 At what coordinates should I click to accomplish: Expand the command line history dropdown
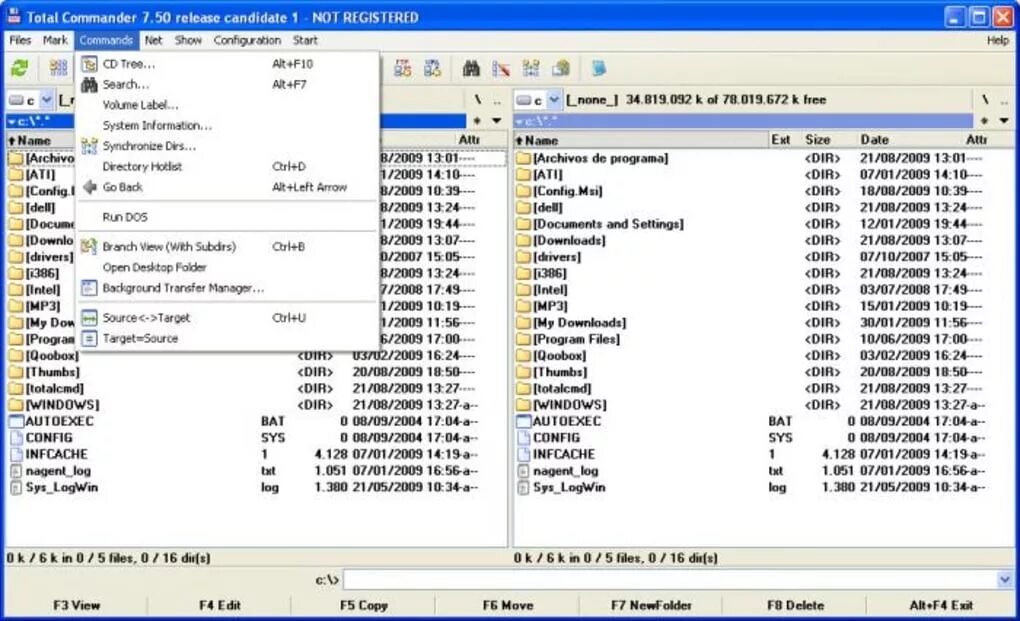pyautogui.click(x=1005, y=579)
